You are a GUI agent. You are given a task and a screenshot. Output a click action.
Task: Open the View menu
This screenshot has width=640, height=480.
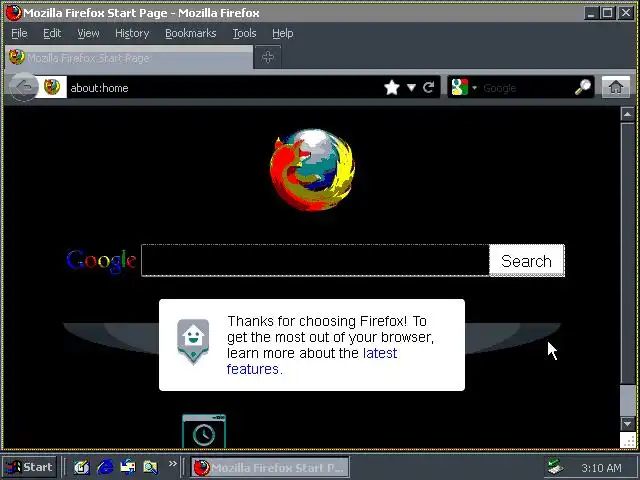(88, 33)
